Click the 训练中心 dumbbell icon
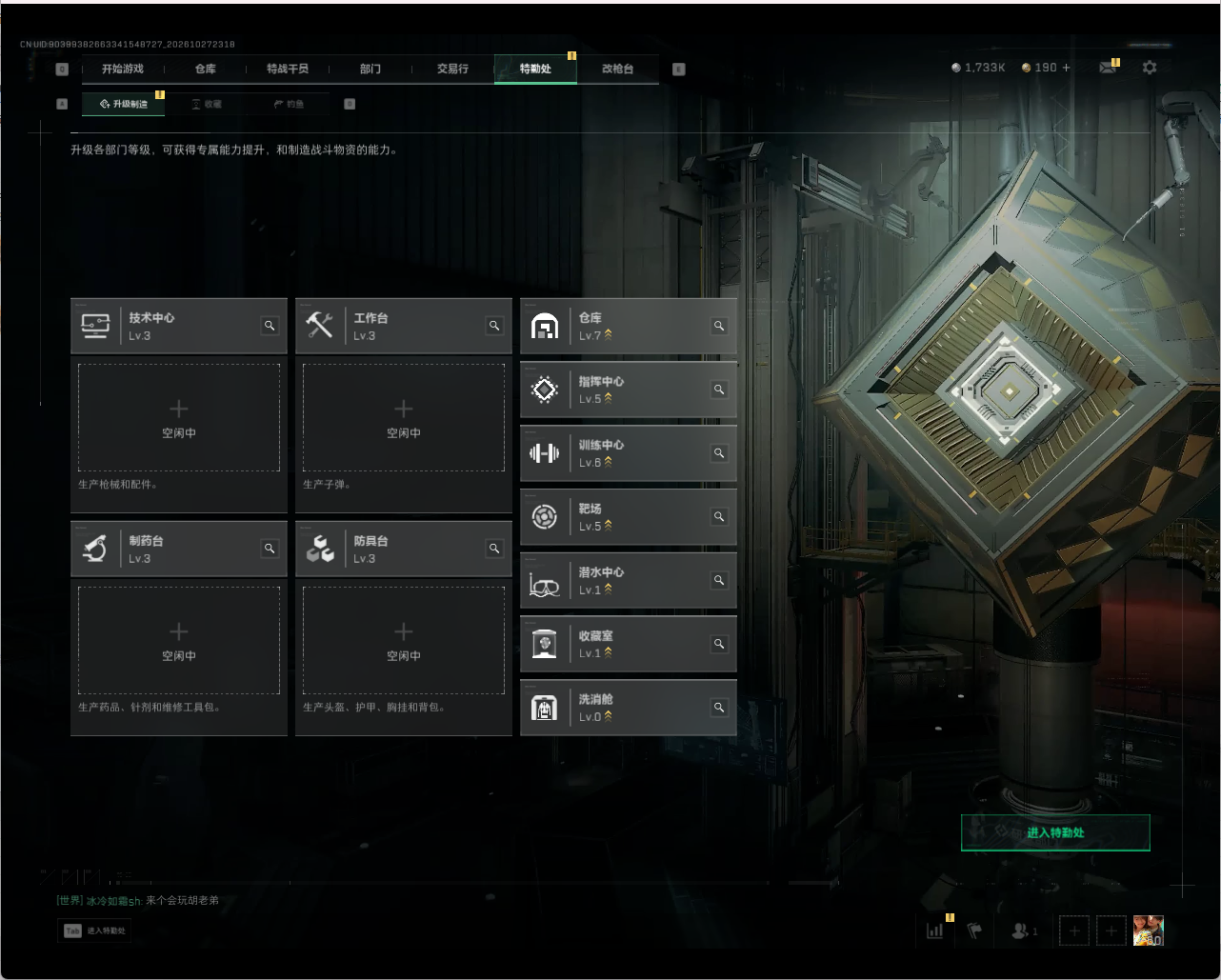Screen dimensions: 1221x980 click(x=544, y=453)
